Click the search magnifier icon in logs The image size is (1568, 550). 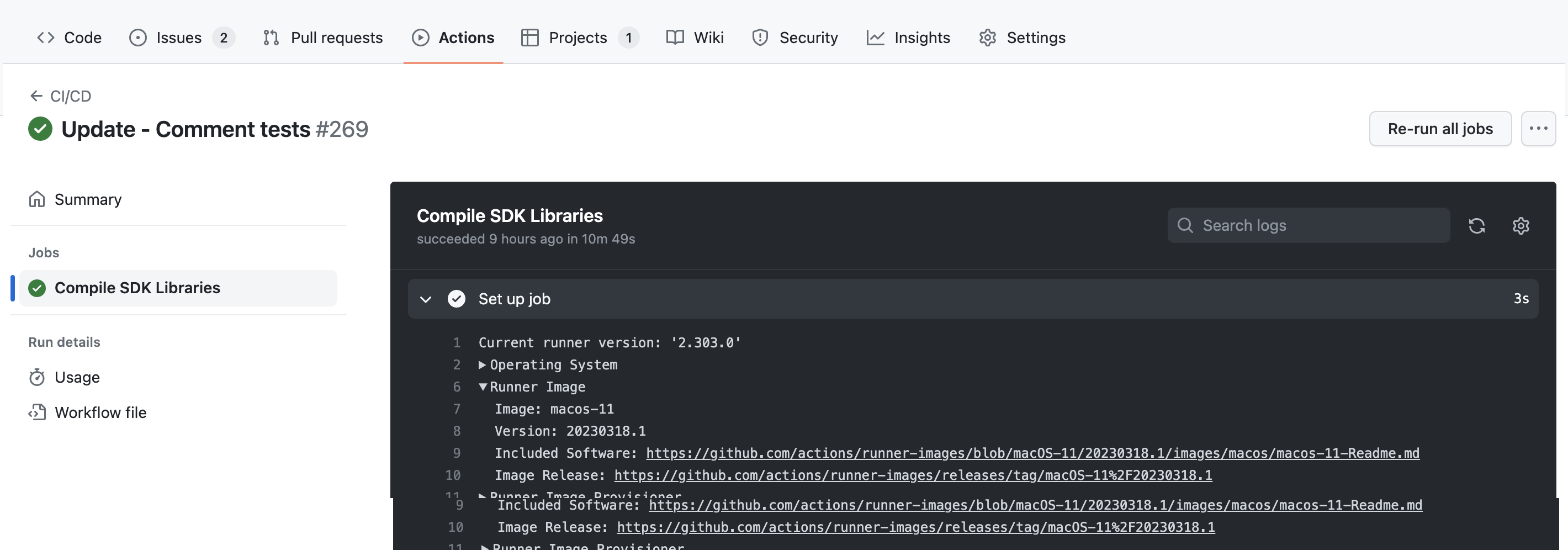point(1185,225)
